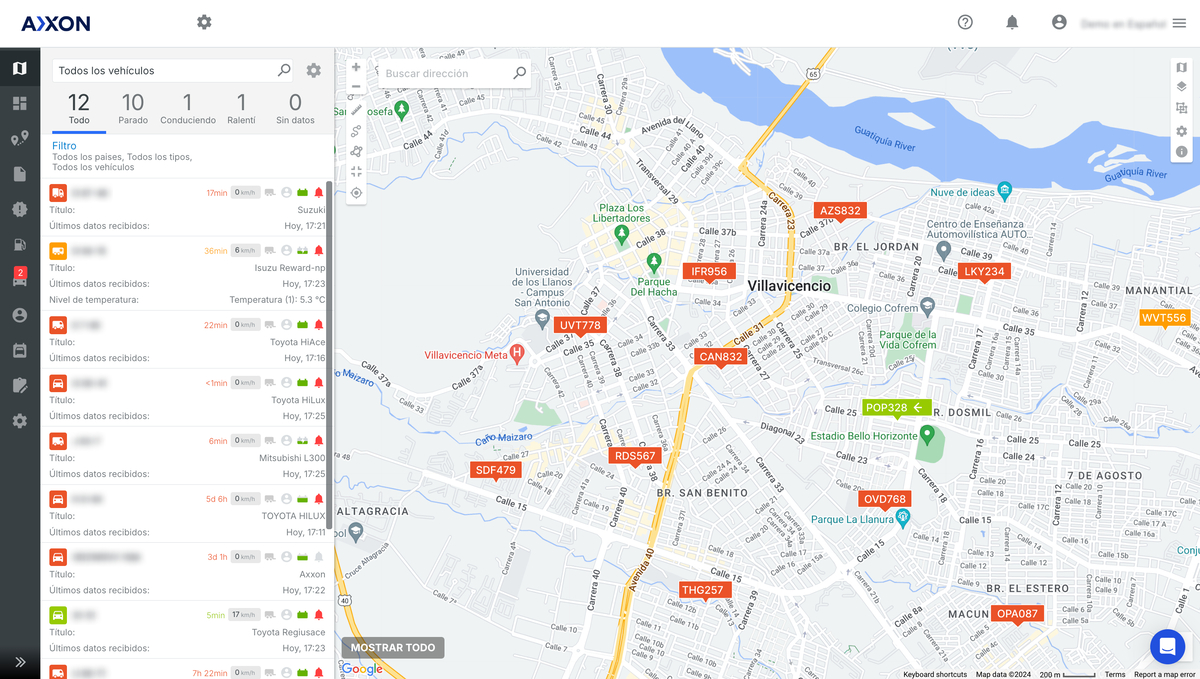Open vehicle sidebar icon with red 2 badge
Image resolution: width=1200 pixels, height=679 pixels.
click(20, 279)
